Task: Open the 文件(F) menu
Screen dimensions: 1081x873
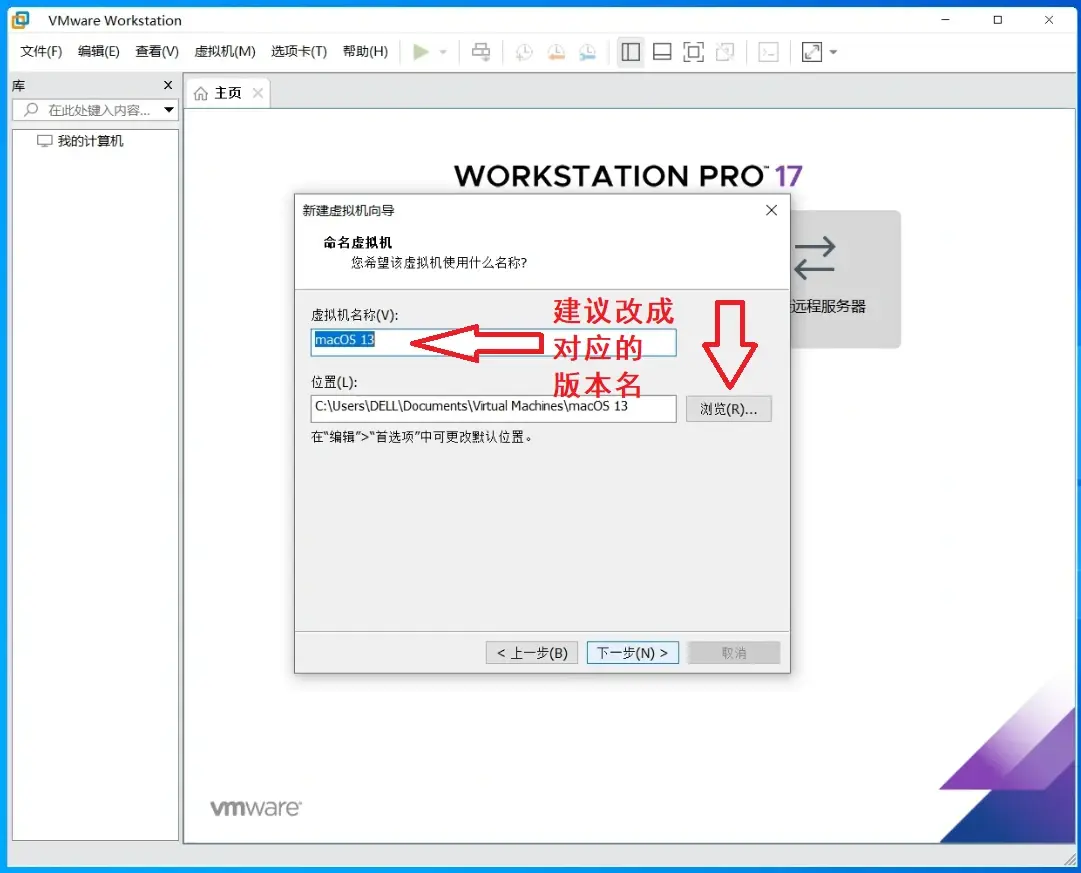Action: coord(41,52)
